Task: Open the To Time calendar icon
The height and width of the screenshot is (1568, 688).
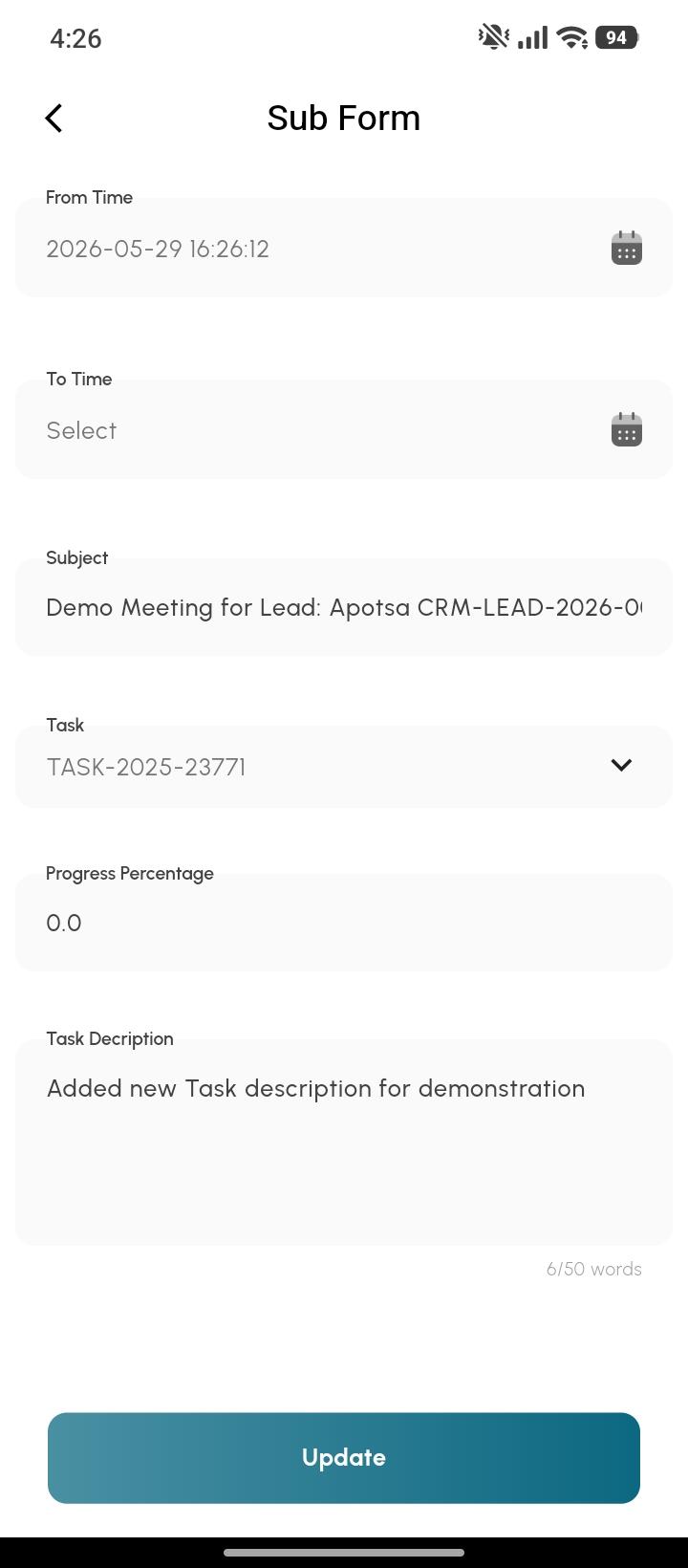Action: [x=627, y=429]
